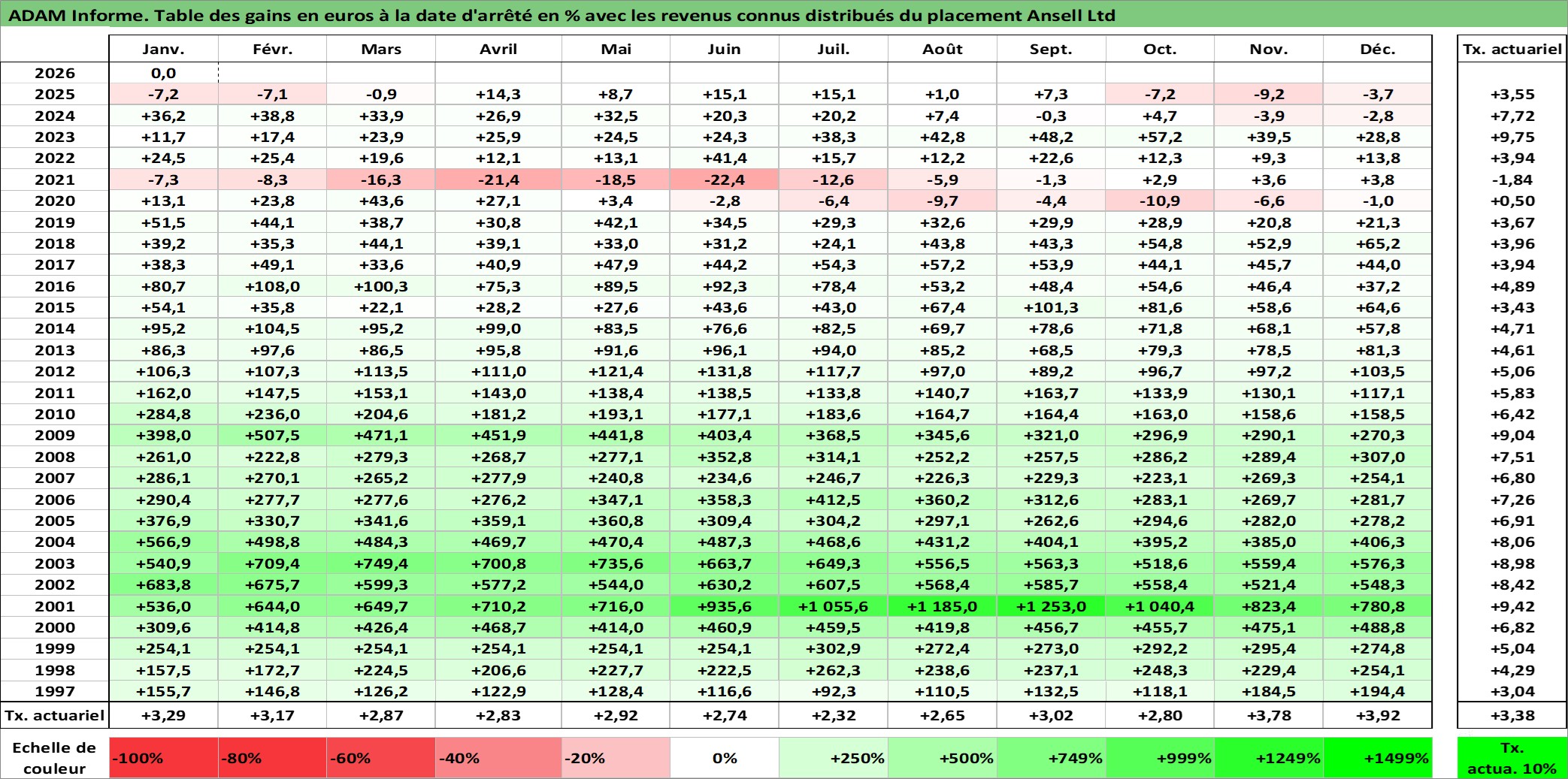Select the +9,75 actuarial rate for 2023
This screenshot has height=779, width=1568.
coord(1512,137)
